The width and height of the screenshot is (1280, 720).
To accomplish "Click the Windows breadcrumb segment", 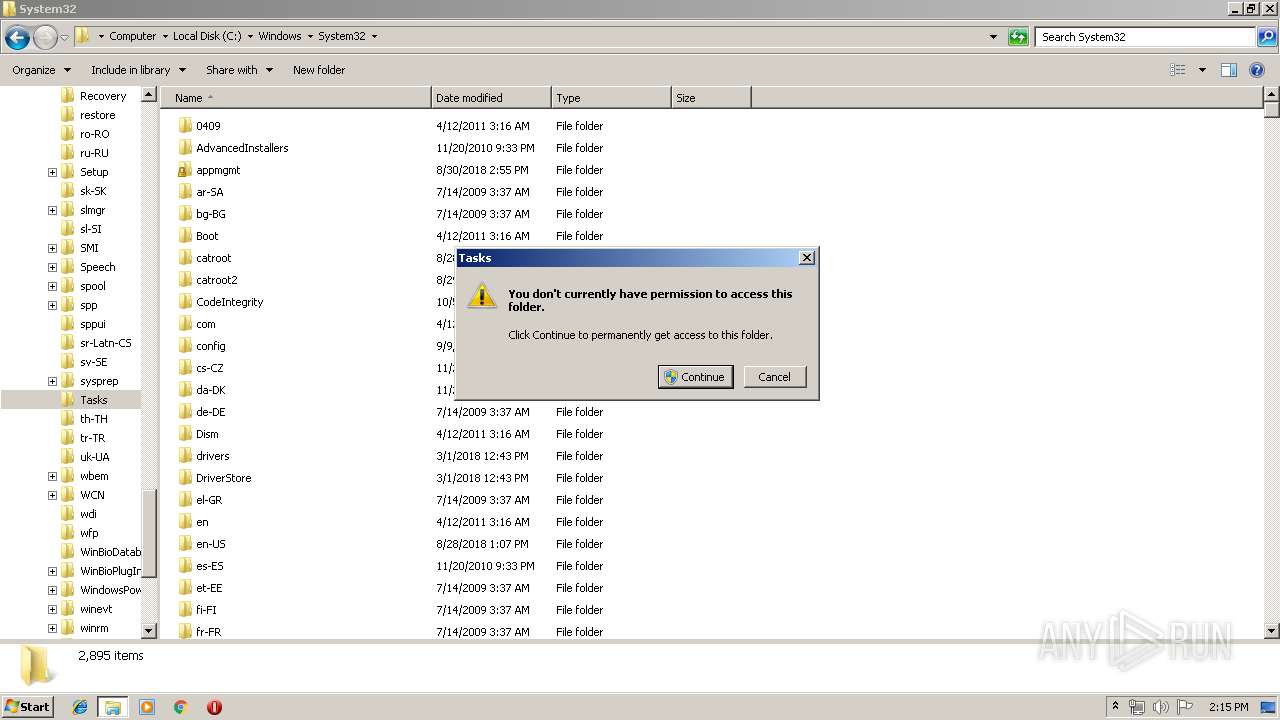I will (280, 36).
